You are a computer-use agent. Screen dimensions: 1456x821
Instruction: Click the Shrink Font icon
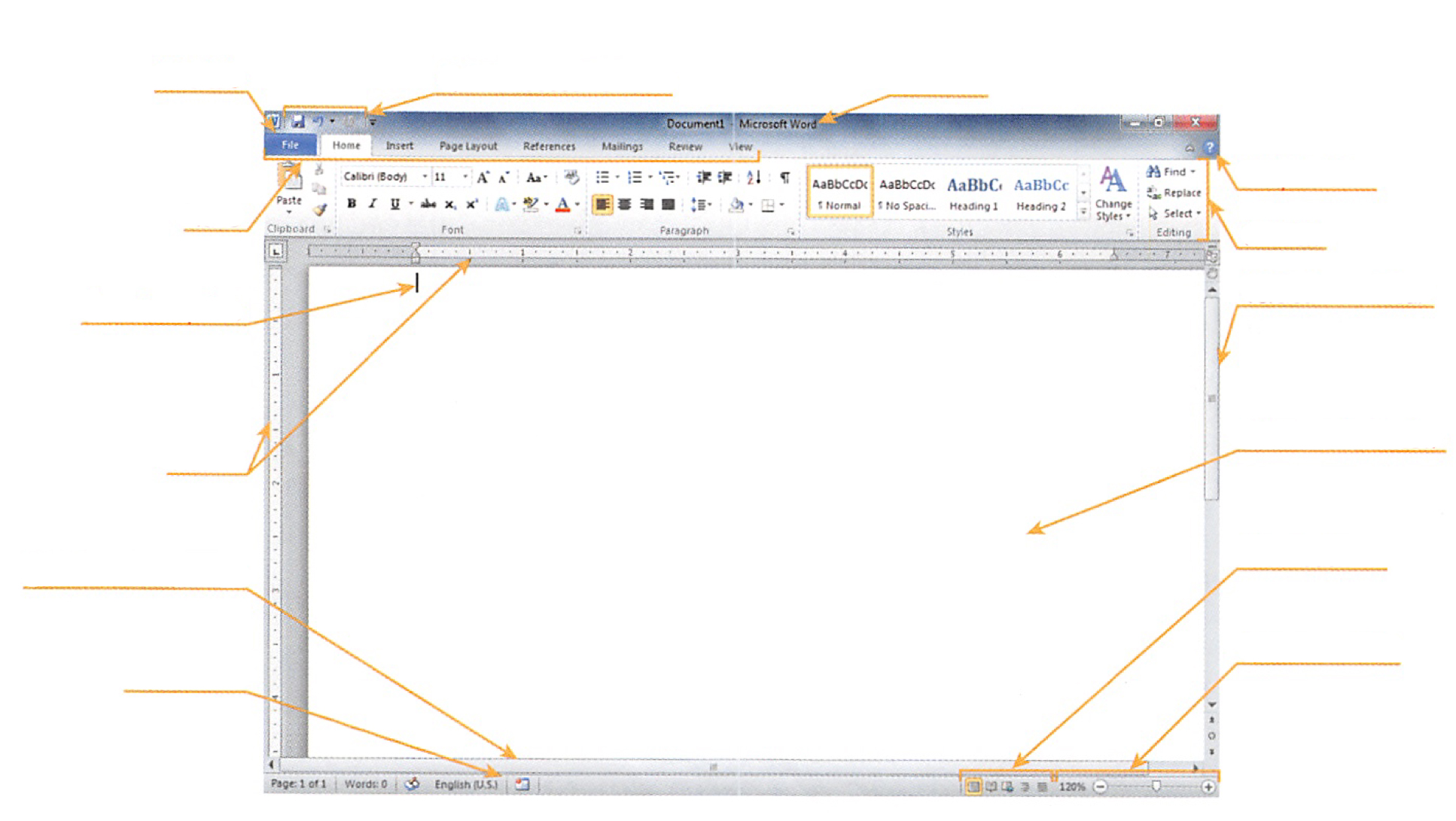504,178
